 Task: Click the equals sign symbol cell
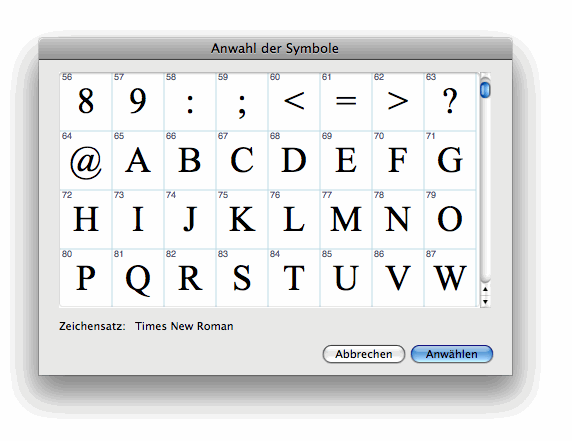346,101
